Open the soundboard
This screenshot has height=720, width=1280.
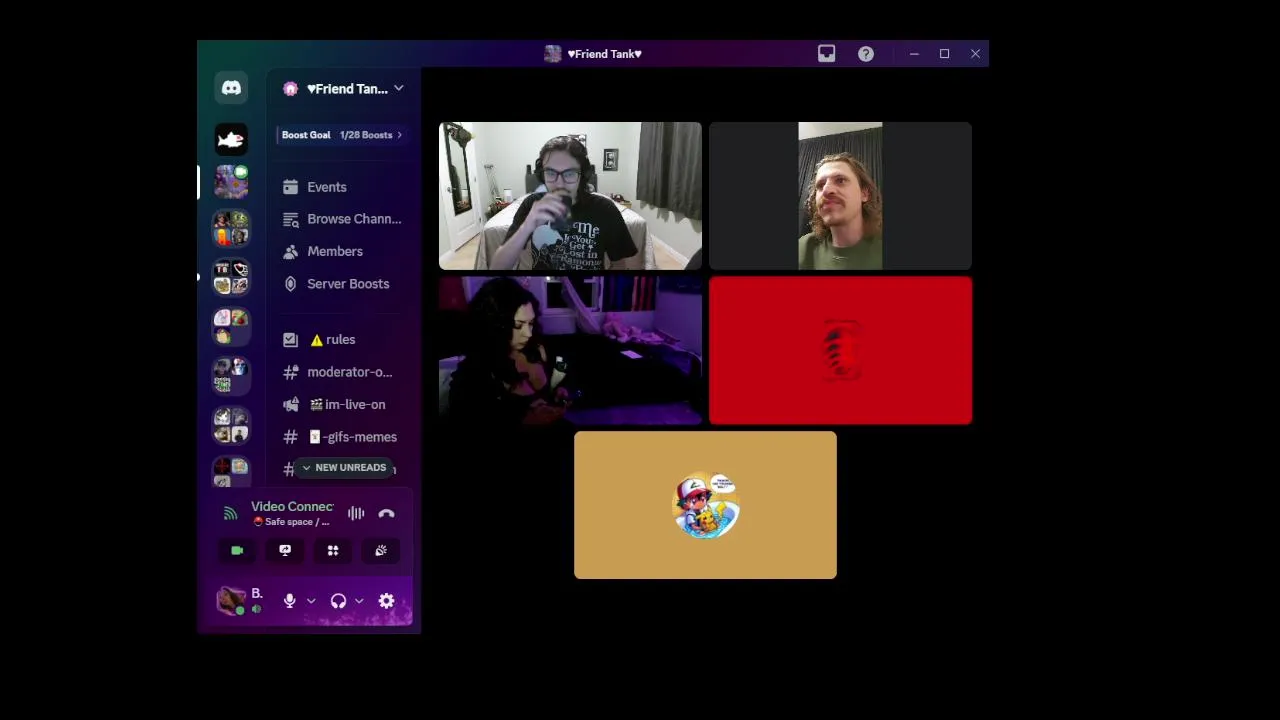coord(381,551)
